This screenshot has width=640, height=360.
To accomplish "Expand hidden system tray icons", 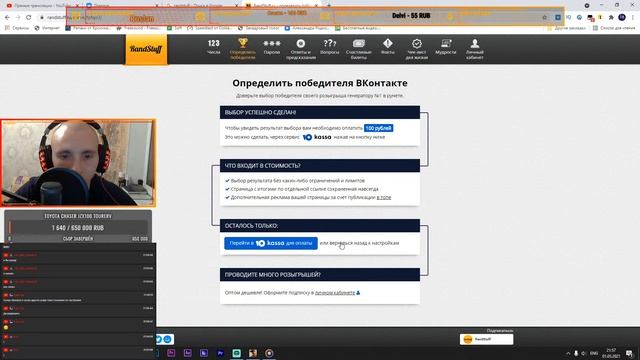I will (568, 353).
